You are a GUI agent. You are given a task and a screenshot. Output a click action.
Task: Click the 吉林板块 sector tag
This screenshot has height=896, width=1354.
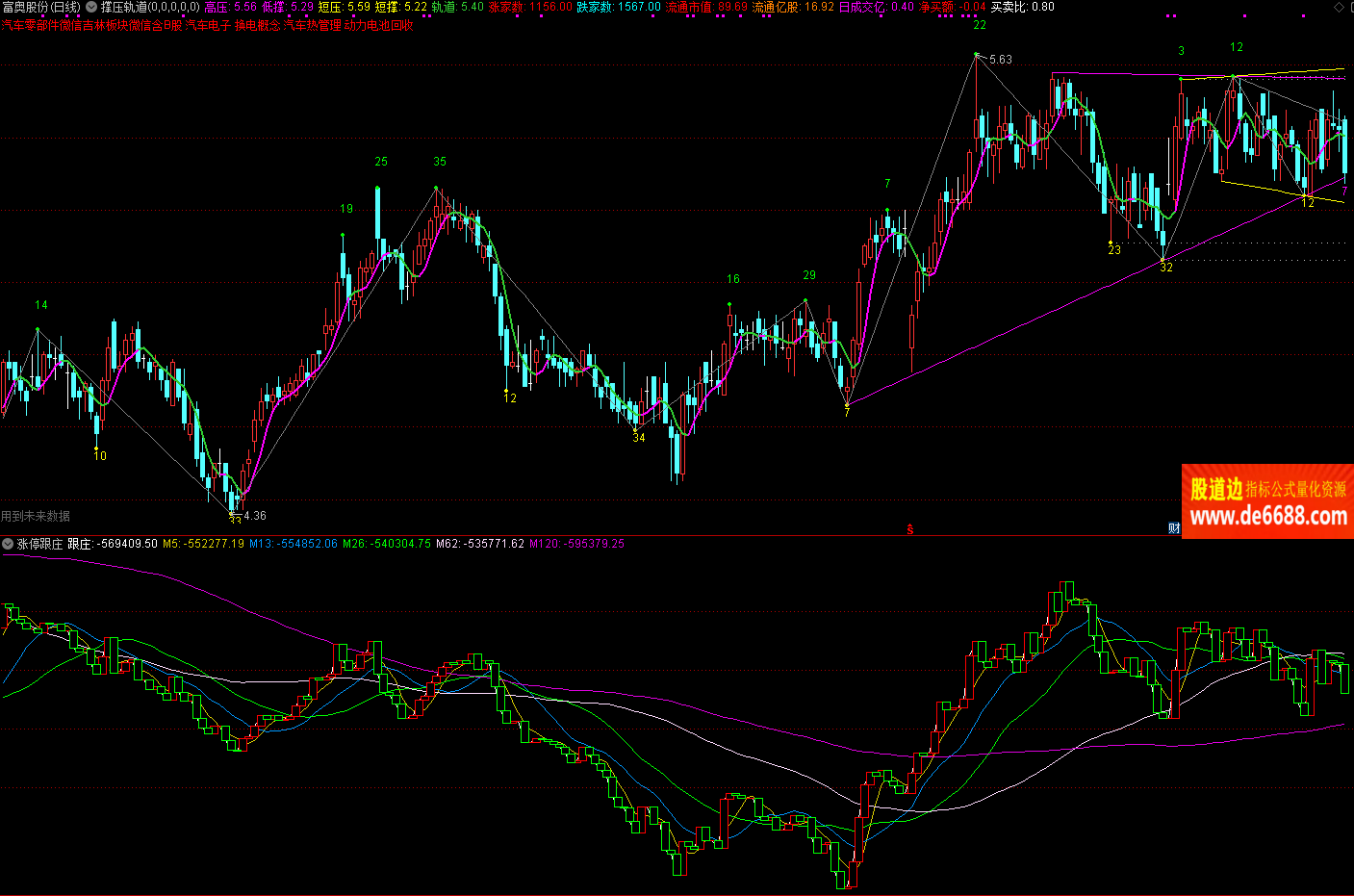(x=104, y=25)
